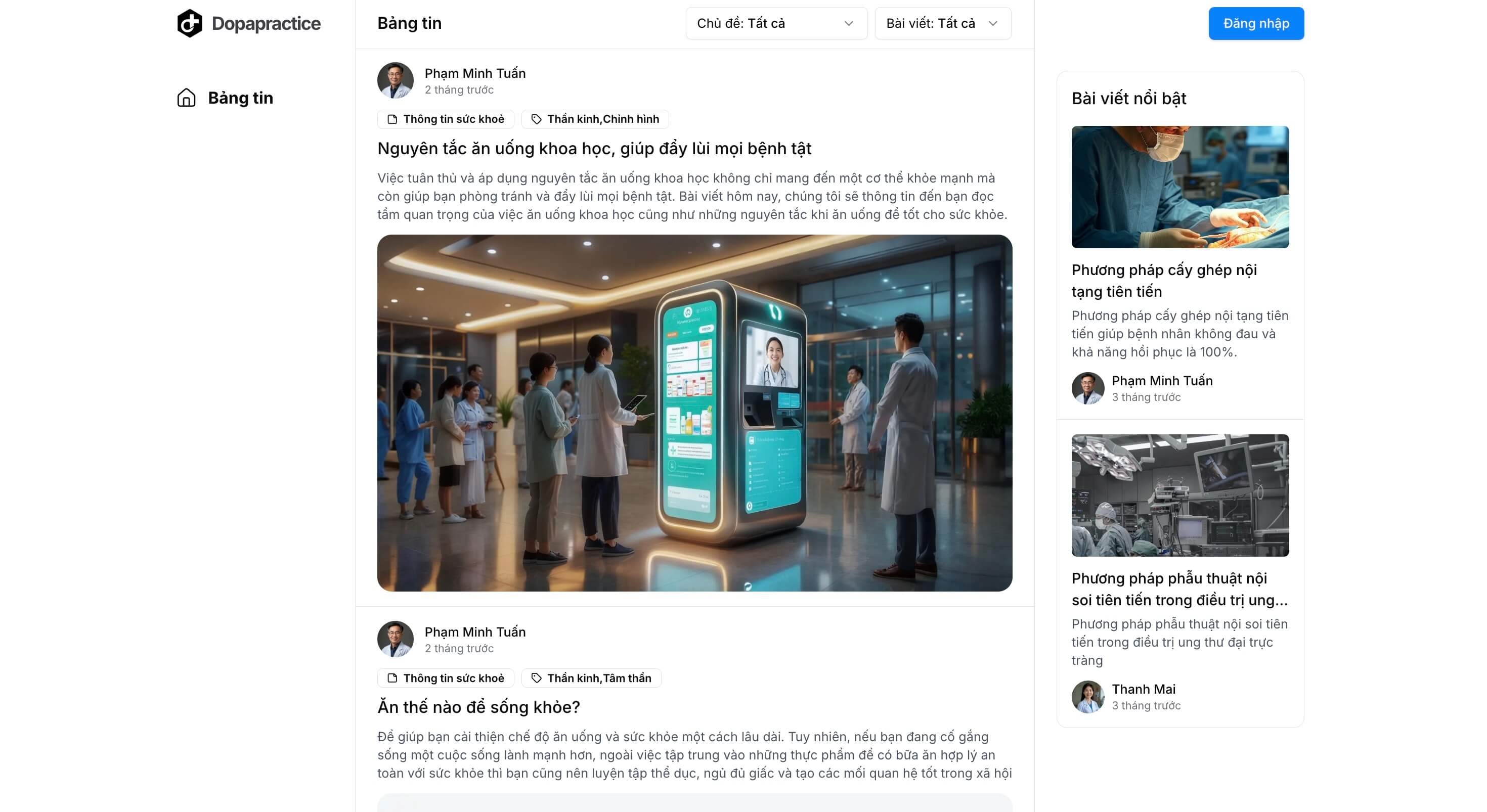Viewport: 1487px width, 812px height.
Task: Click the tag icon next to Thần kinh,Tâm thần
Action: click(x=536, y=678)
